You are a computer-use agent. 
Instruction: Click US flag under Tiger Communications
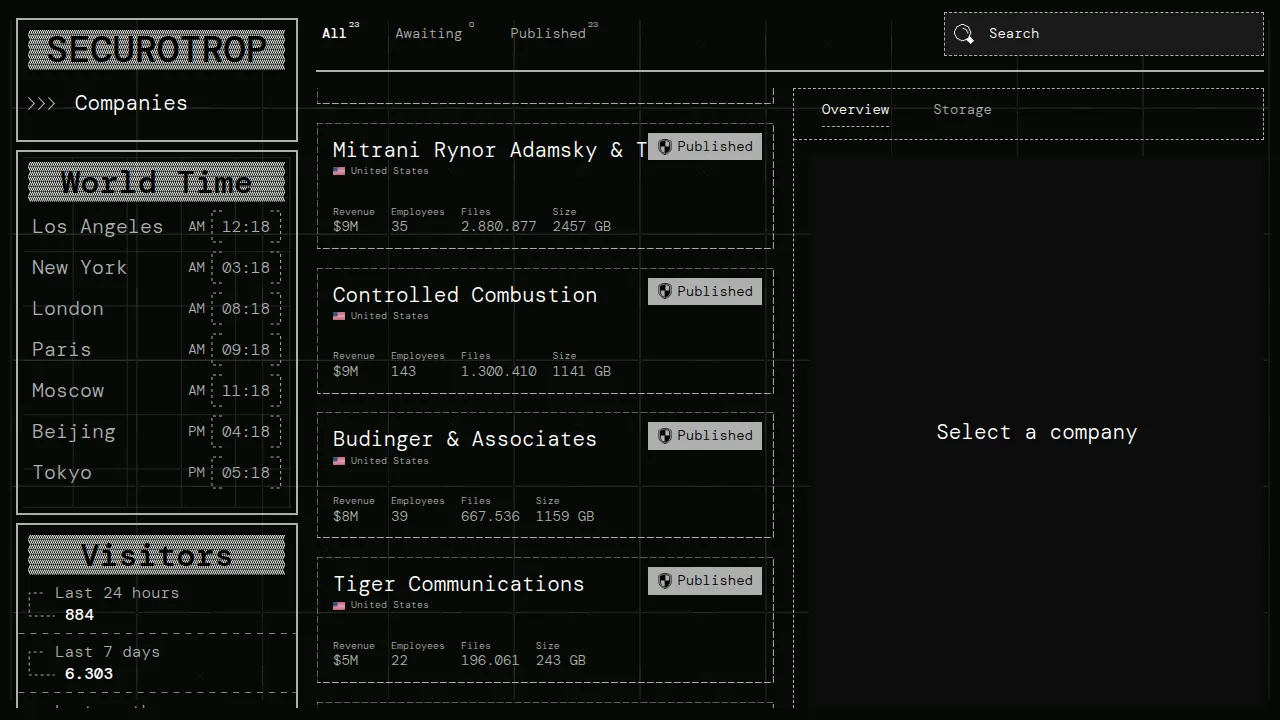click(339, 605)
